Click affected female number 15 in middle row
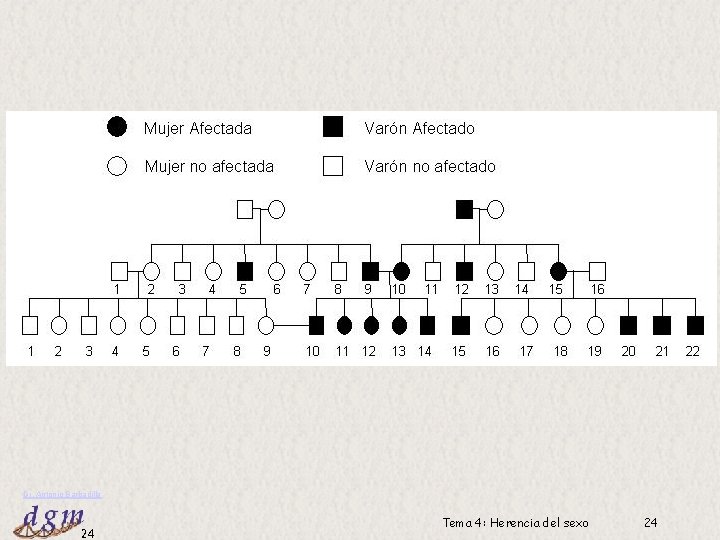 click(558, 271)
